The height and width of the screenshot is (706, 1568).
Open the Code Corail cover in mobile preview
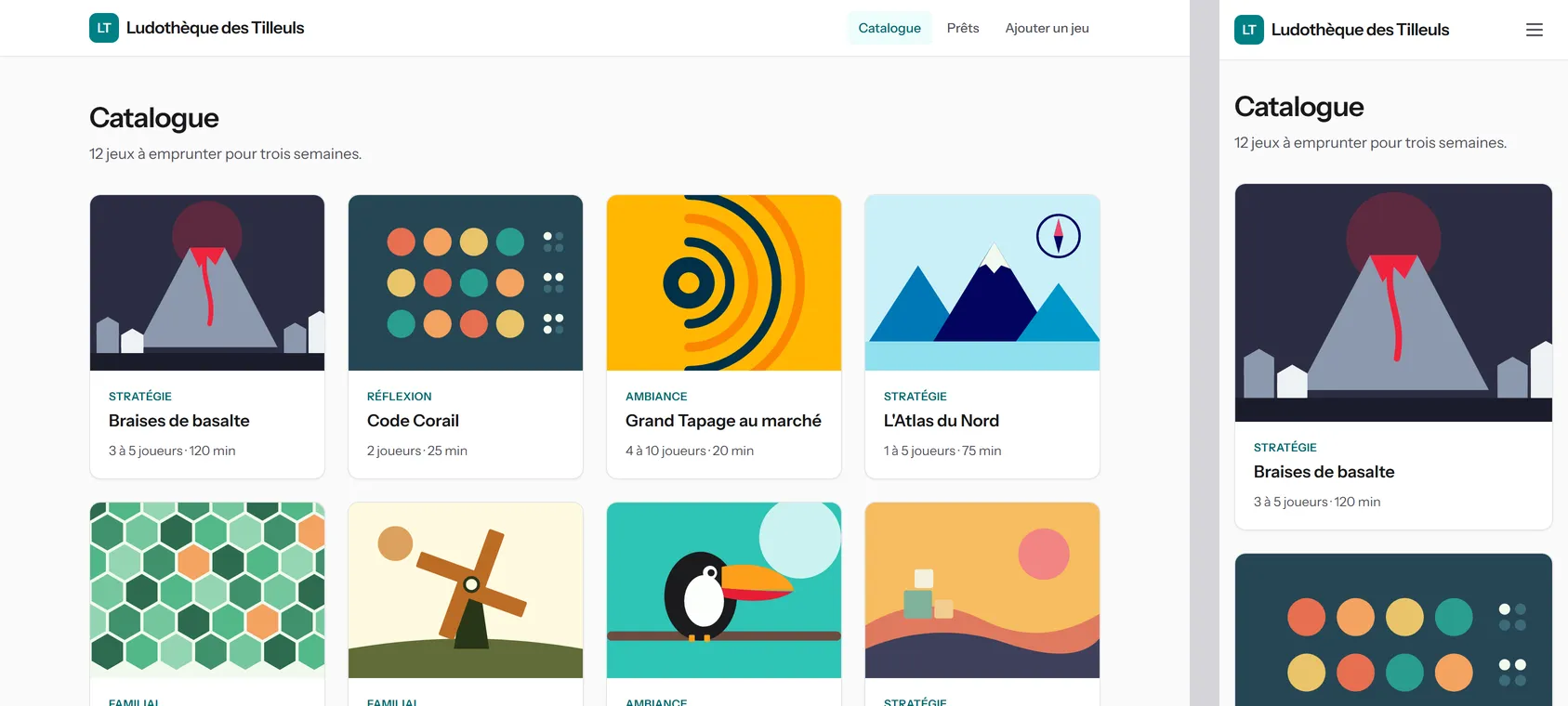pyautogui.click(x=1393, y=630)
